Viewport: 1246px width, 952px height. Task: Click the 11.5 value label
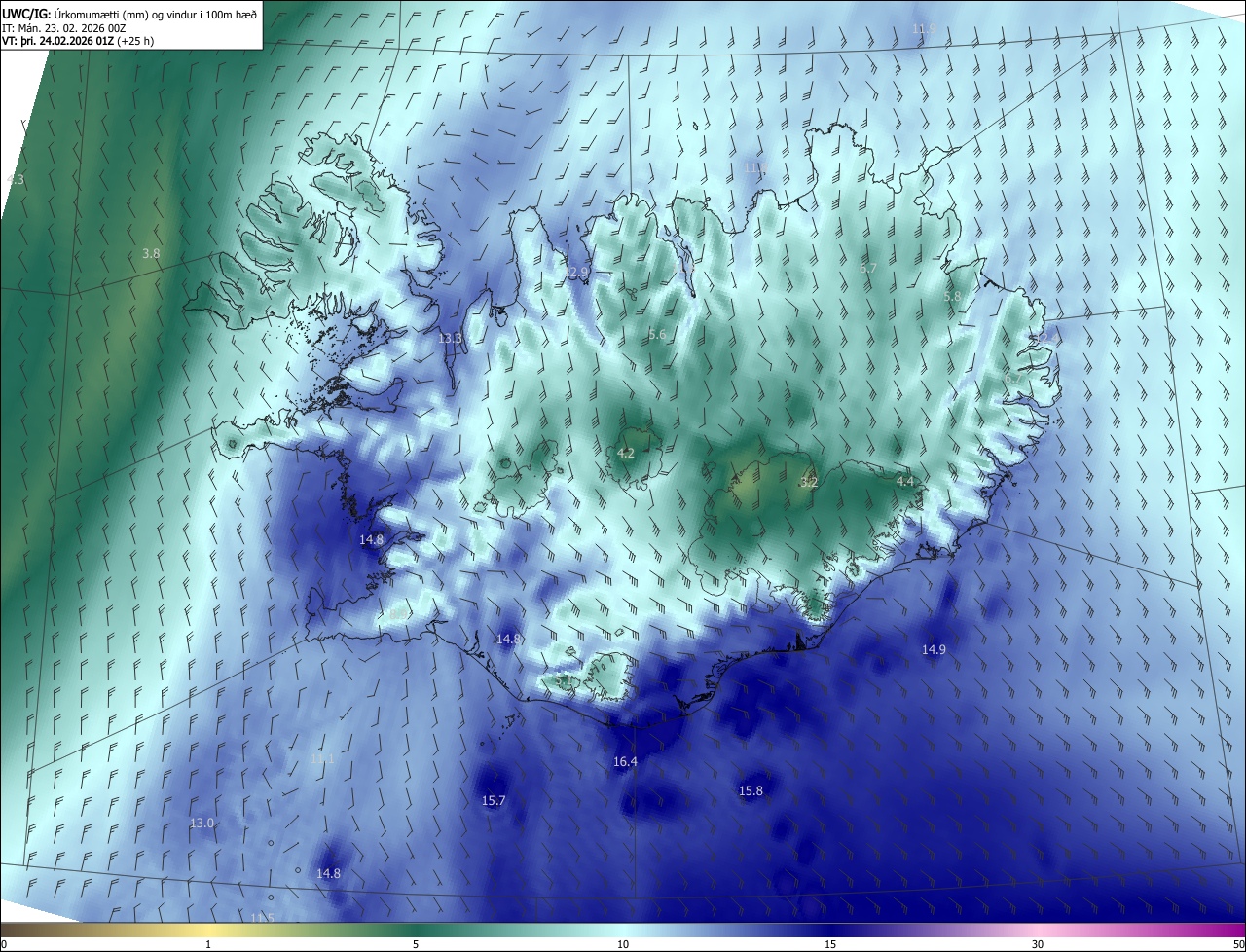263,918
